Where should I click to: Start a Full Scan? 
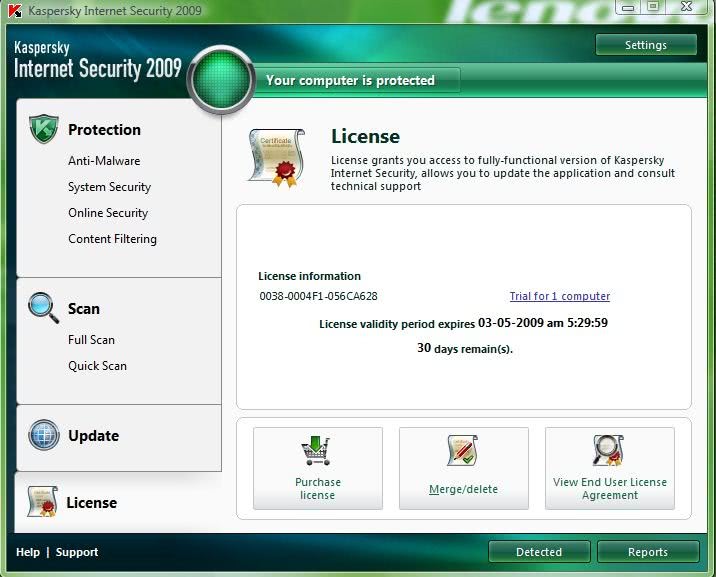click(x=91, y=340)
